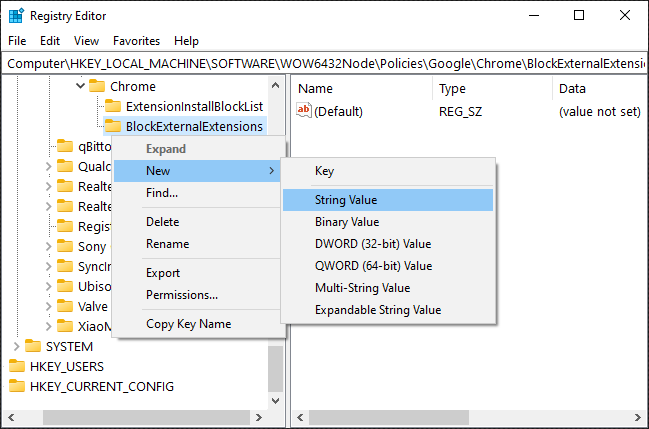Click the Chrome folder icon in tree
The image size is (649, 429).
[x=97, y=86]
